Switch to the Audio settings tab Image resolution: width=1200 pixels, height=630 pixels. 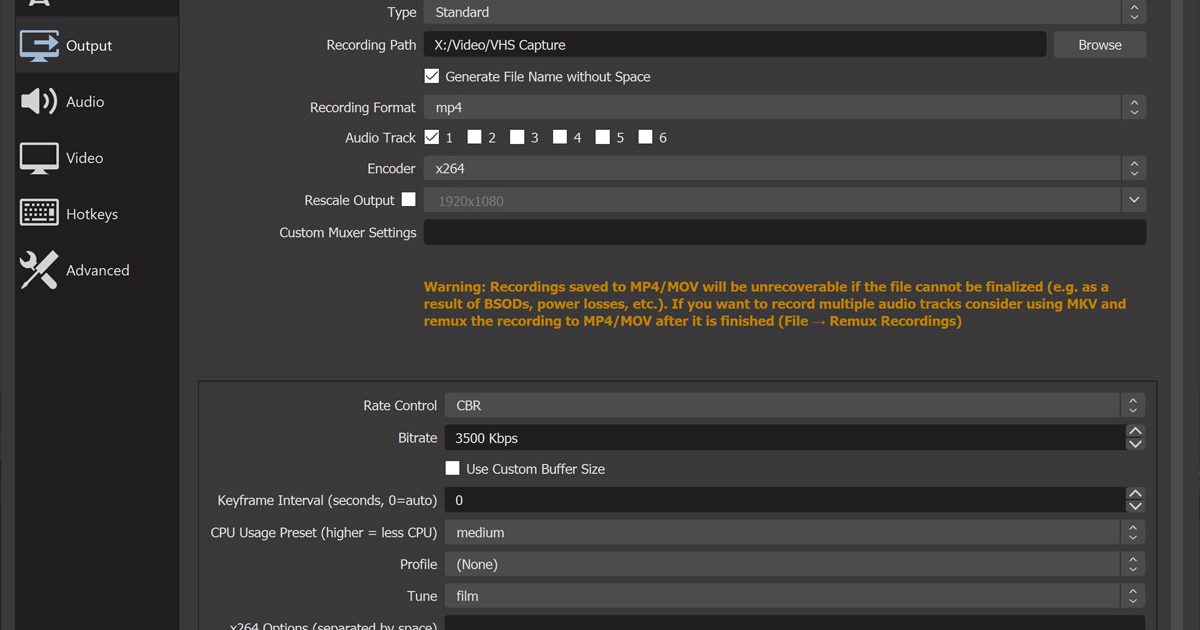click(x=85, y=102)
